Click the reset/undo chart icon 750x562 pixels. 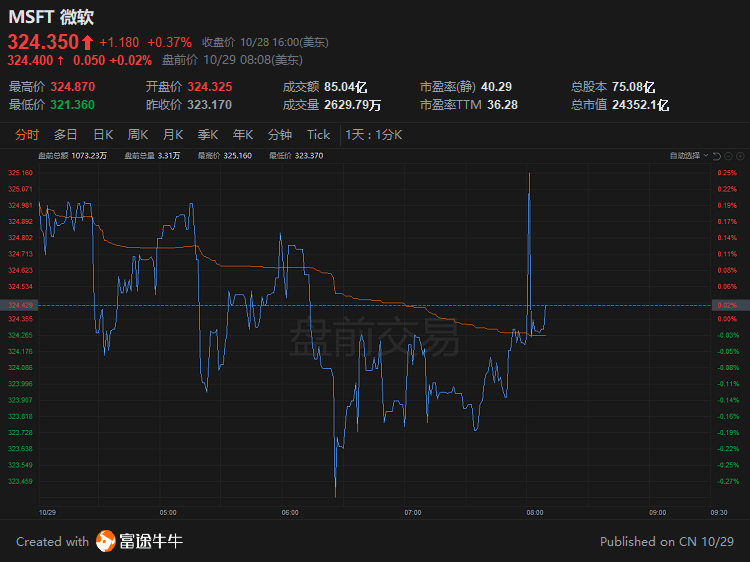click(717, 156)
